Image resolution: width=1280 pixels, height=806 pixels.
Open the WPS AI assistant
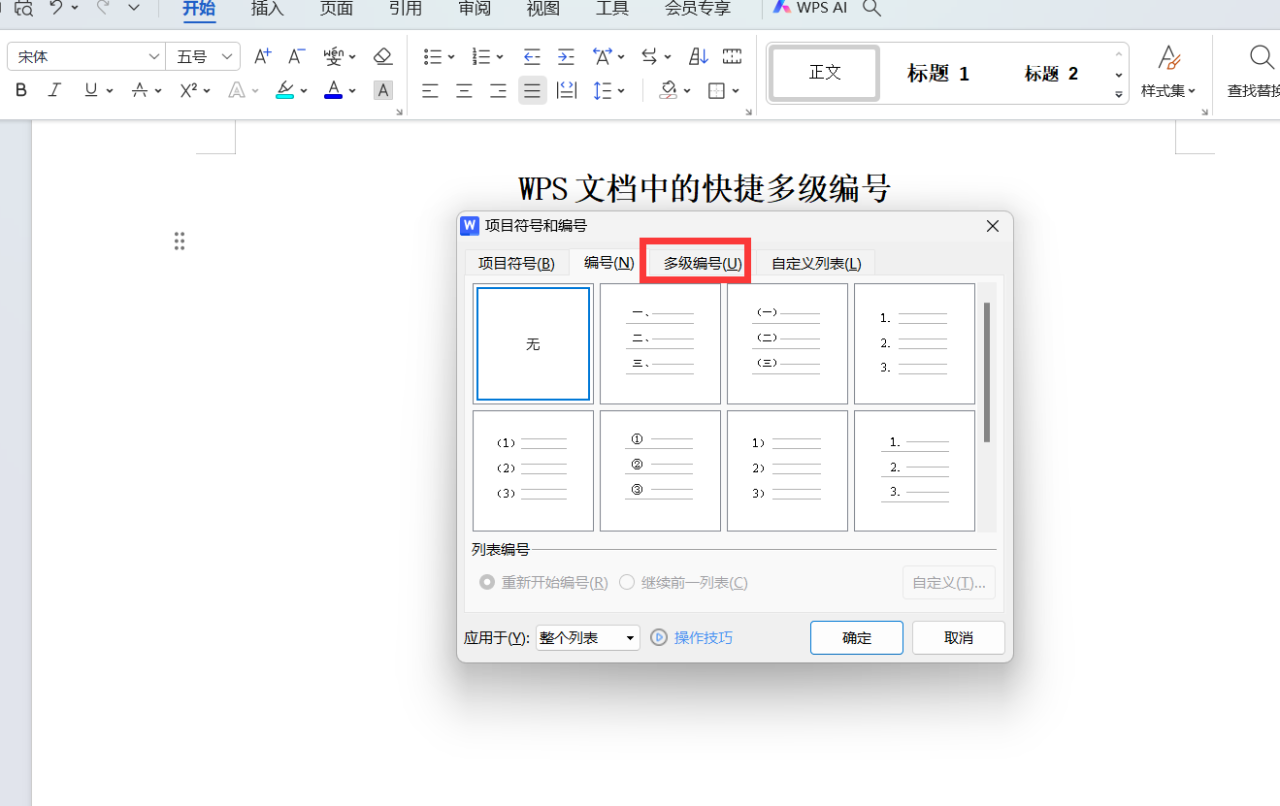coord(810,8)
